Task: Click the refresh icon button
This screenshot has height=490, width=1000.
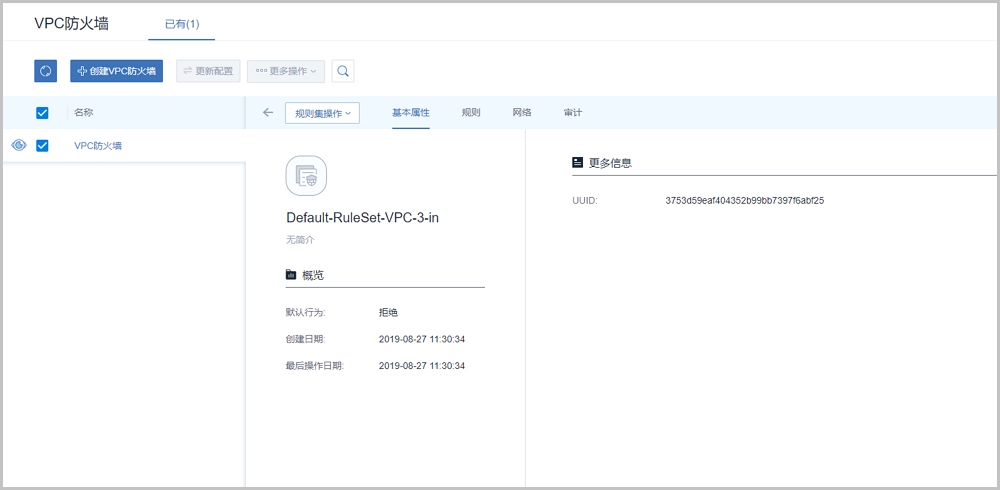Action: pos(46,71)
